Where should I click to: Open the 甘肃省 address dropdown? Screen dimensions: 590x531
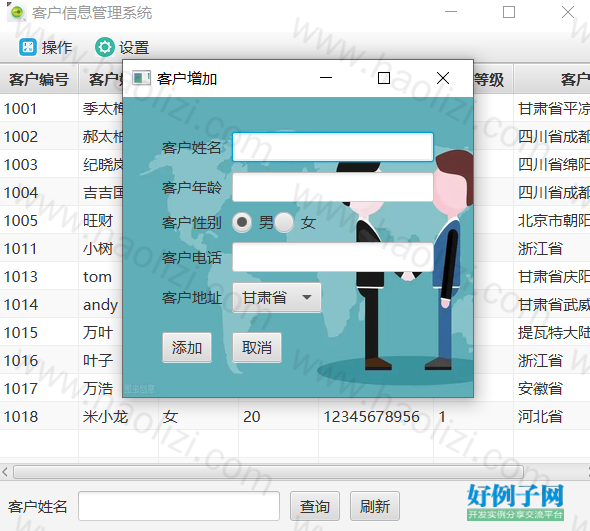coord(277,298)
